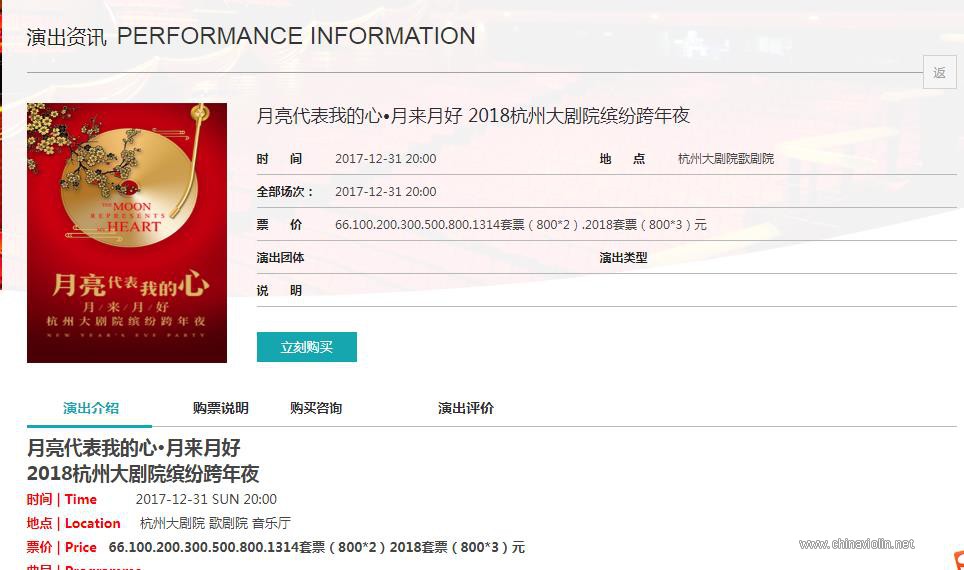Switch to the 购票说明 tab
The image size is (964, 570).
pos(220,408)
